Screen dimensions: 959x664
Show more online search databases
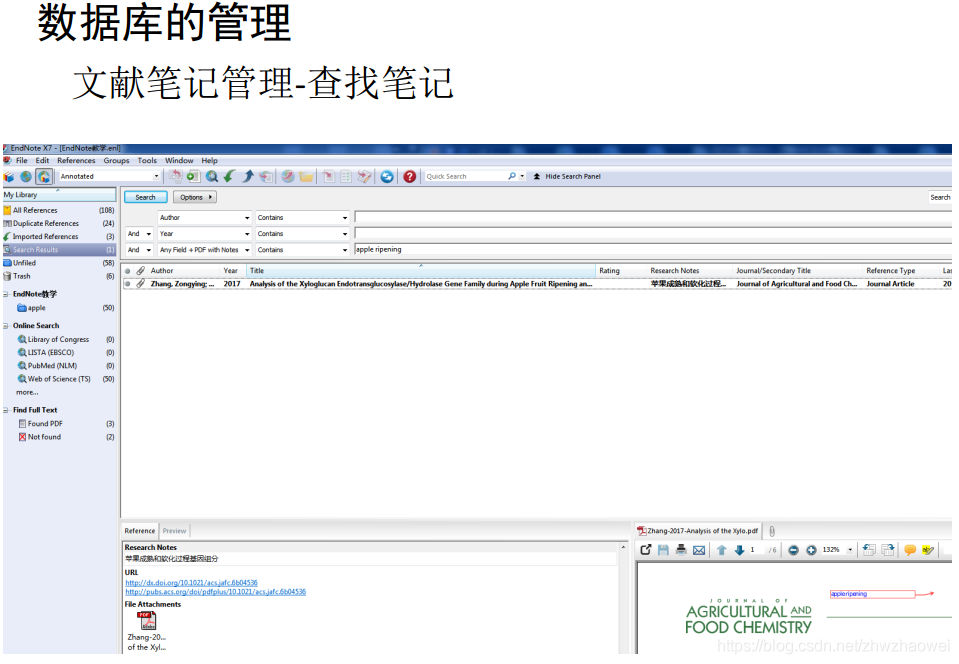coord(27,393)
